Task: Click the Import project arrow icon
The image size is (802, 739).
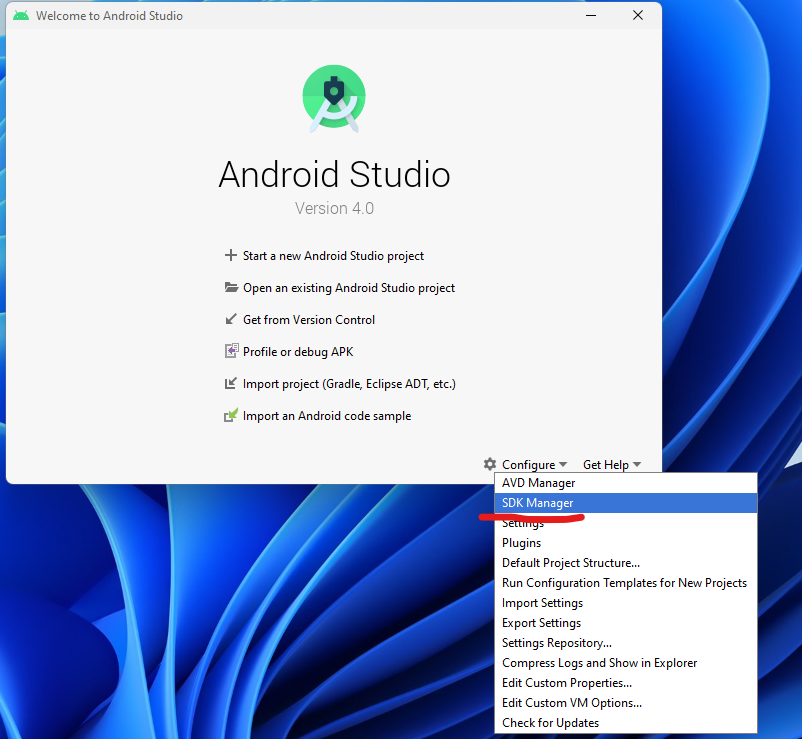Action: pos(231,384)
